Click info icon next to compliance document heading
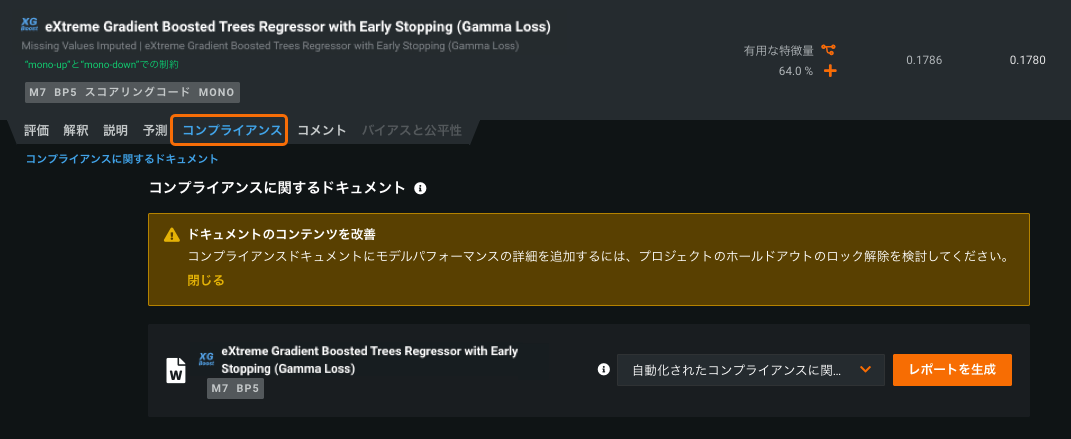This screenshot has height=439, width=1071. click(x=421, y=187)
